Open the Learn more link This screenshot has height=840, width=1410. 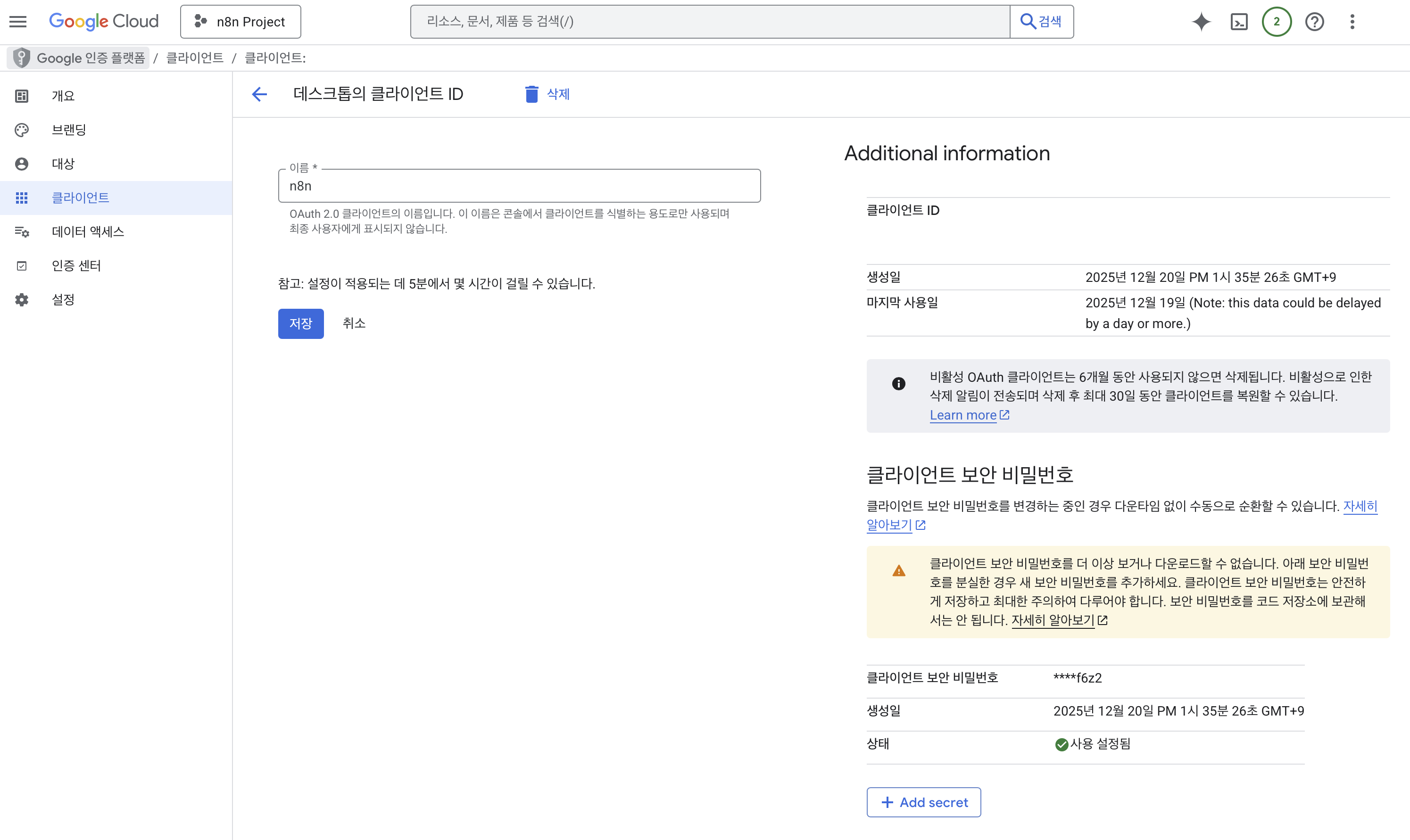coord(962,415)
